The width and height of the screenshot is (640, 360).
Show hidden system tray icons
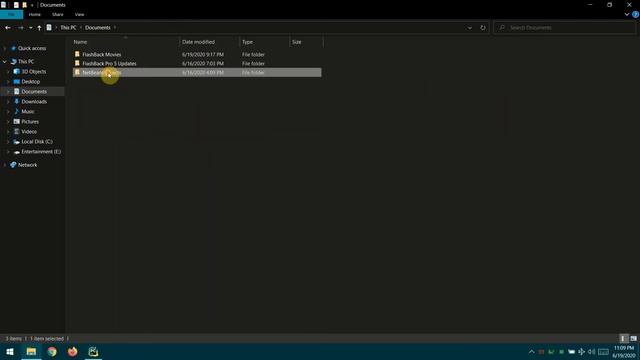coord(531,351)
